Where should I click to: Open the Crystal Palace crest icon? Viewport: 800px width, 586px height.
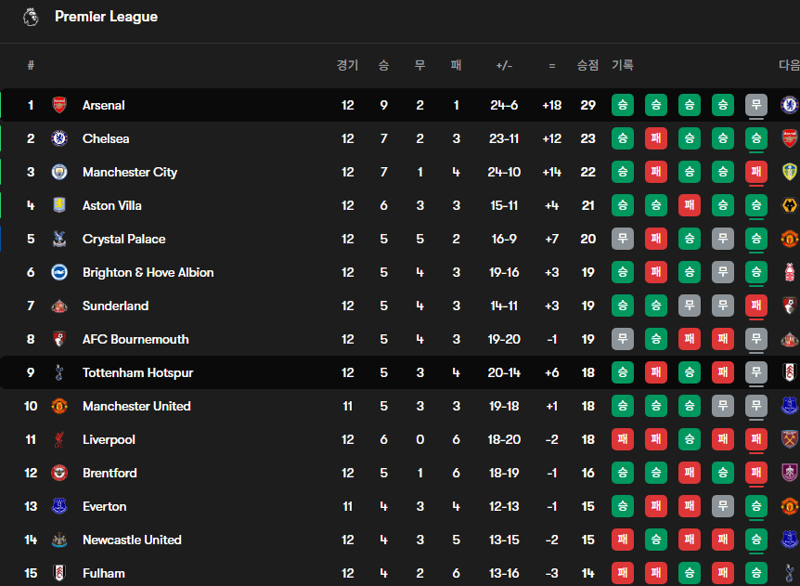(x=59, y=239)
